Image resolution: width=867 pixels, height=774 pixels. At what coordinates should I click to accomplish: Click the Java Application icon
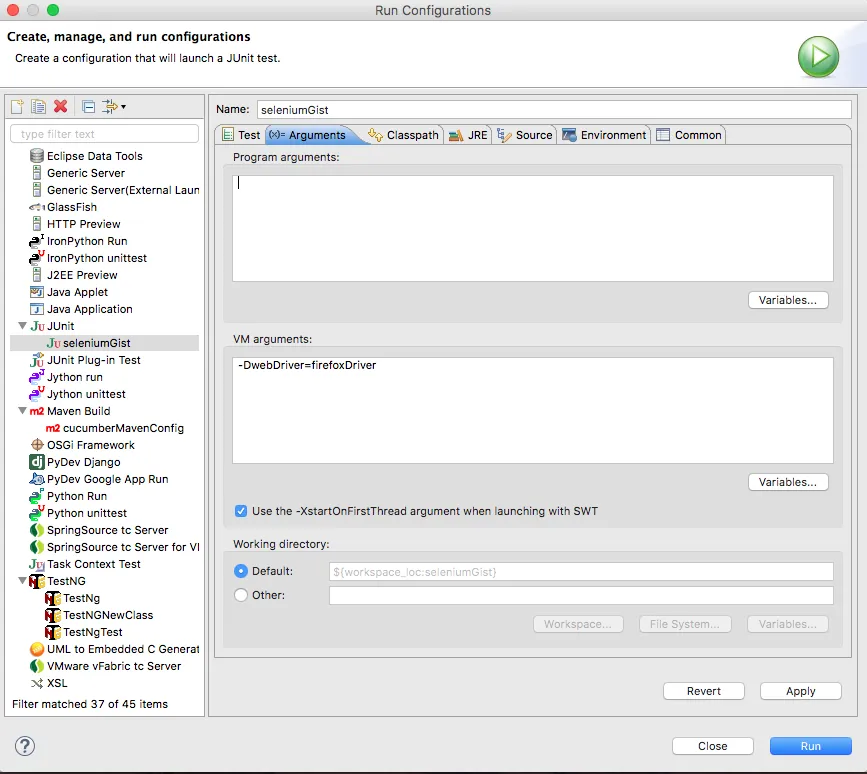pos(36,309)
